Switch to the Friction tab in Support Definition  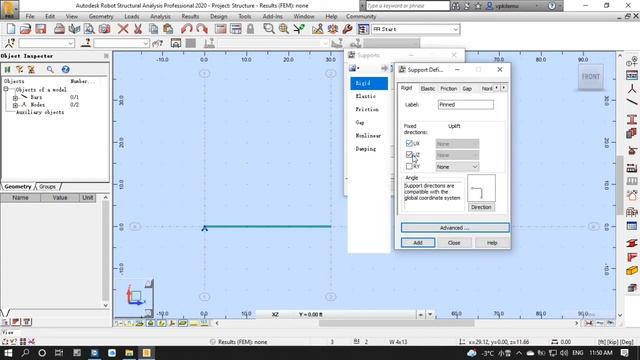448,89
